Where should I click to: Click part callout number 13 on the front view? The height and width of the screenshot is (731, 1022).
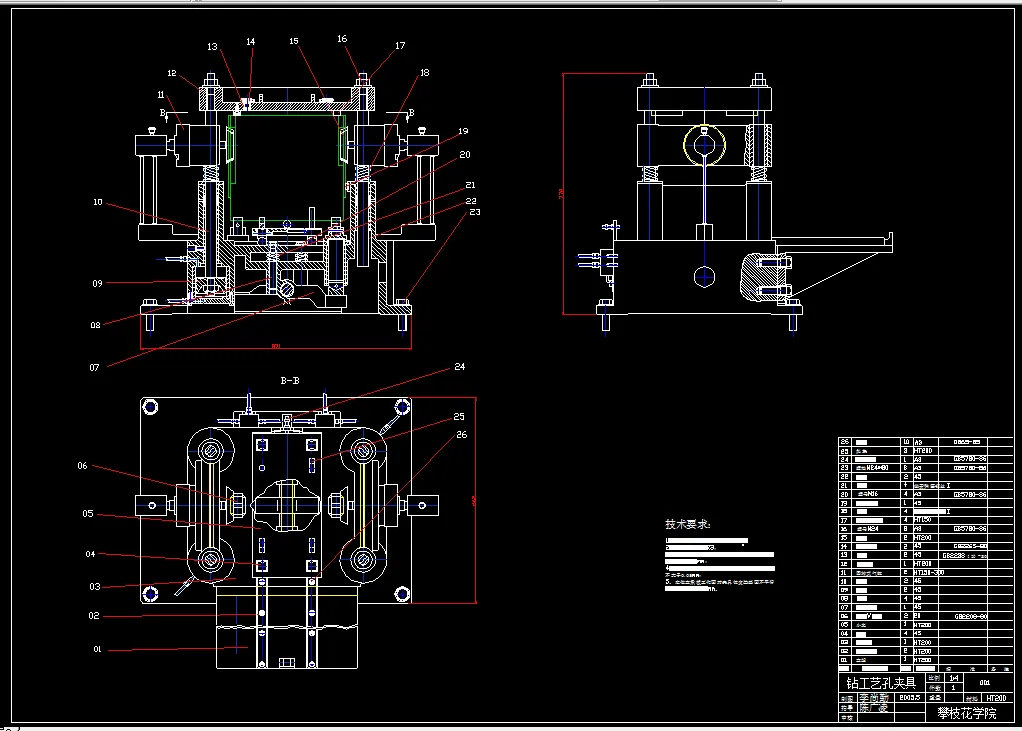(212, 47)
